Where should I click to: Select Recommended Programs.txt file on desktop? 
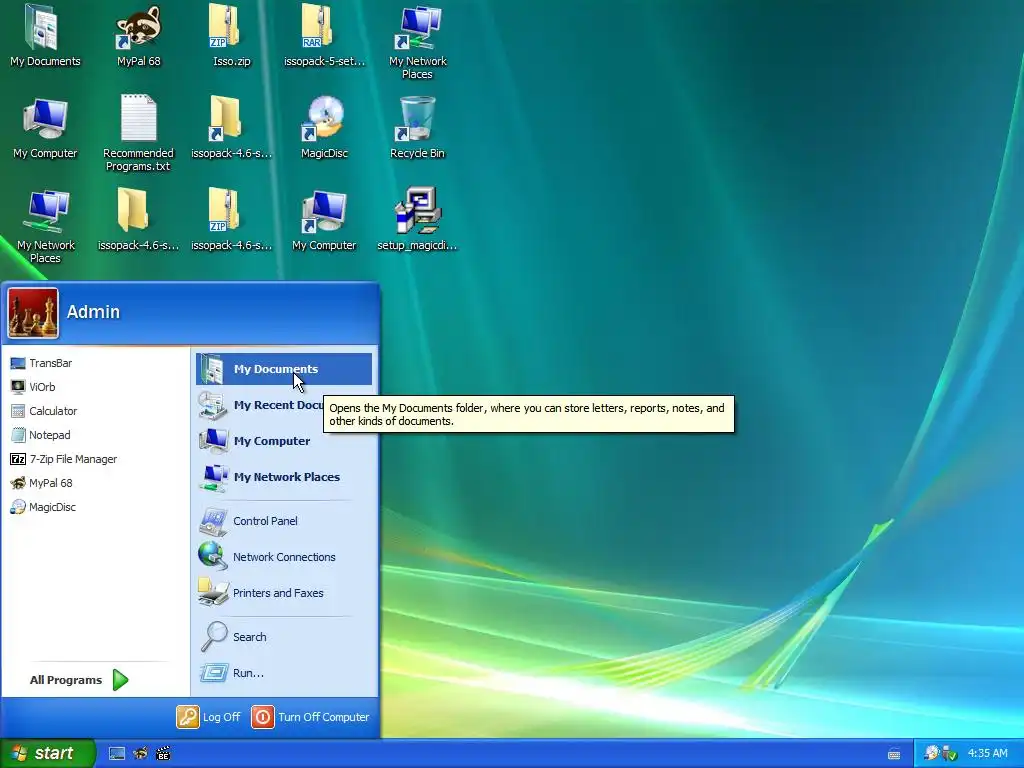[x=138, y=134]
